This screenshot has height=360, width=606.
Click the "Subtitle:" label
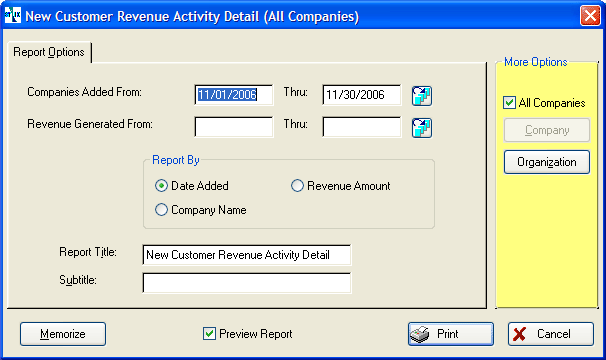(78, 280)
